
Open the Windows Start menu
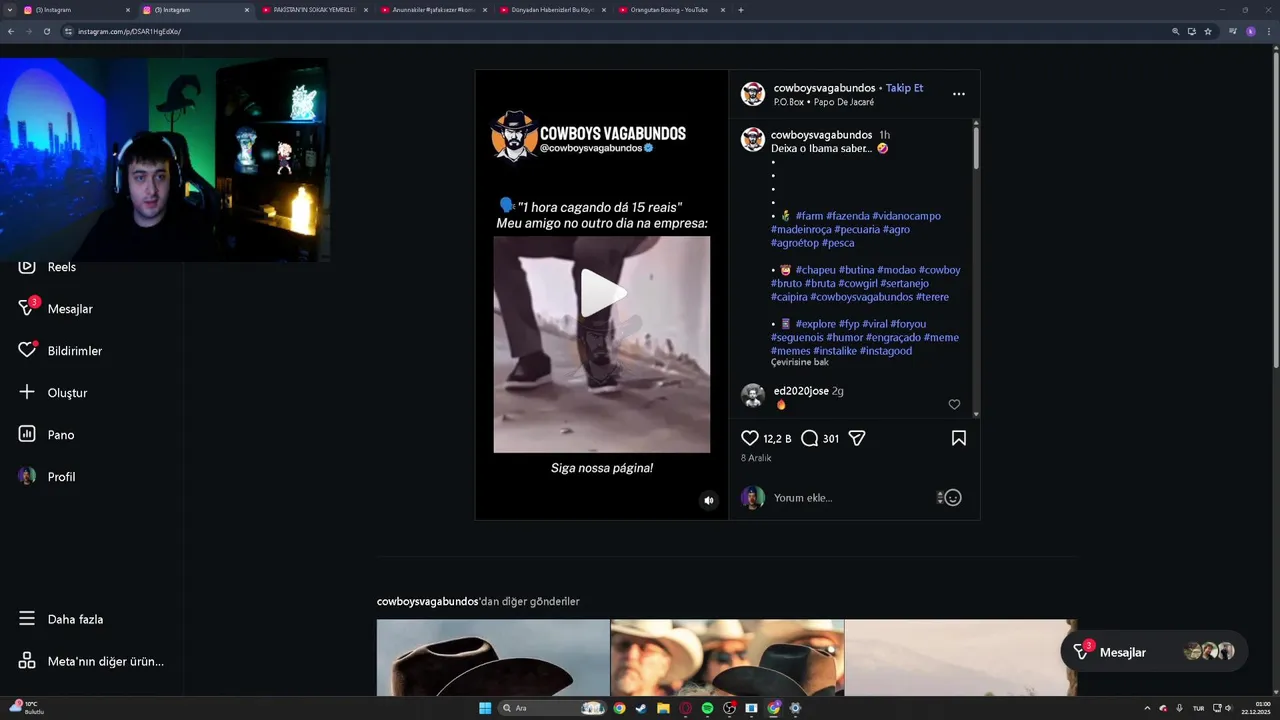485,708
